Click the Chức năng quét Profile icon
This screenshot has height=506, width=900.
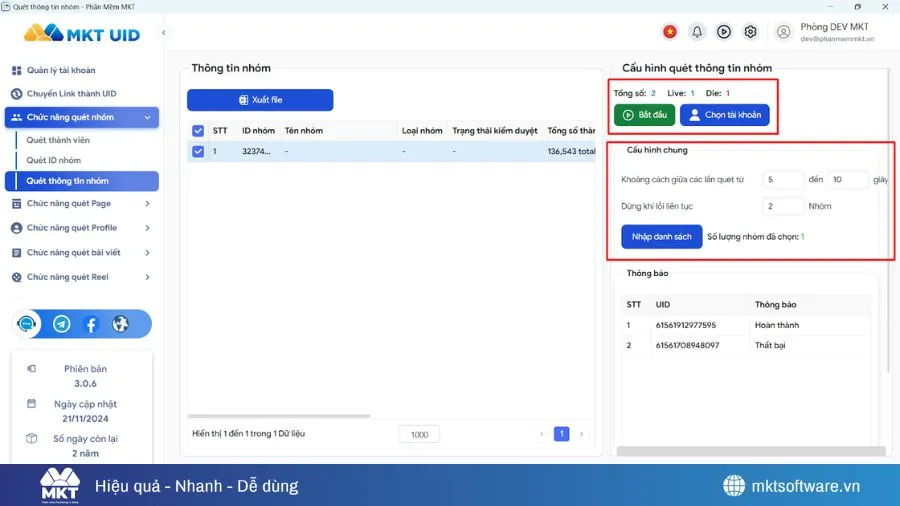tap(17, 228)
